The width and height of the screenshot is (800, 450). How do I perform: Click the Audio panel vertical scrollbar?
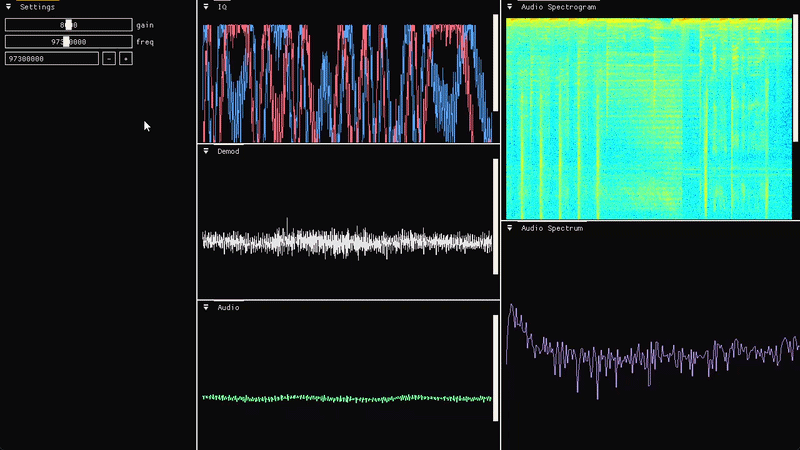[495, 368]
